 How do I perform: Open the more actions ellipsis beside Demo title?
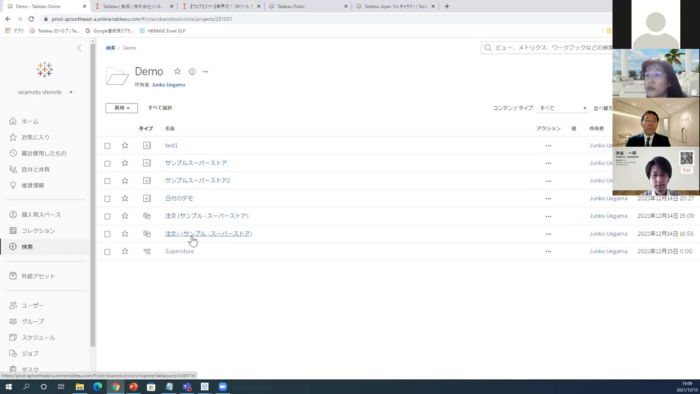[x=205, y=71]
